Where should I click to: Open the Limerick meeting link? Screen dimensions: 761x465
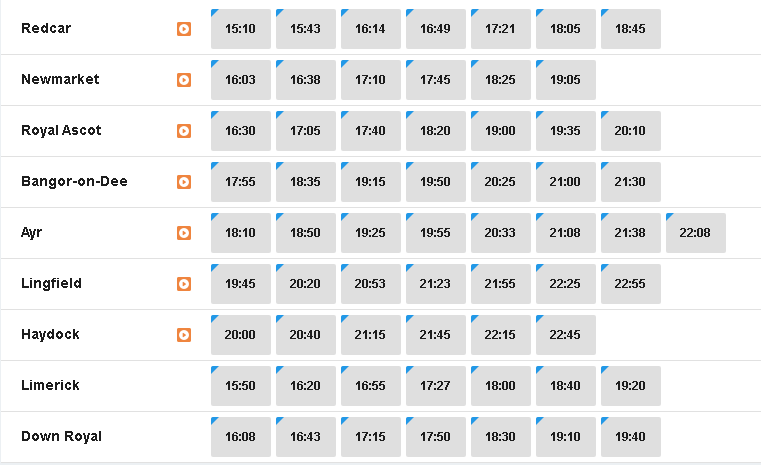pos(50,385)
